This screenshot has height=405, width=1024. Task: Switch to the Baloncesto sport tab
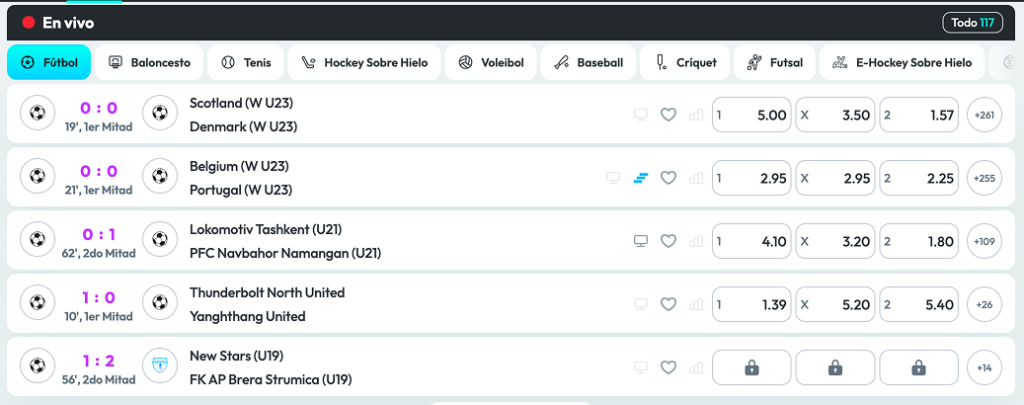pyautogui.click(x=150, y=62)
